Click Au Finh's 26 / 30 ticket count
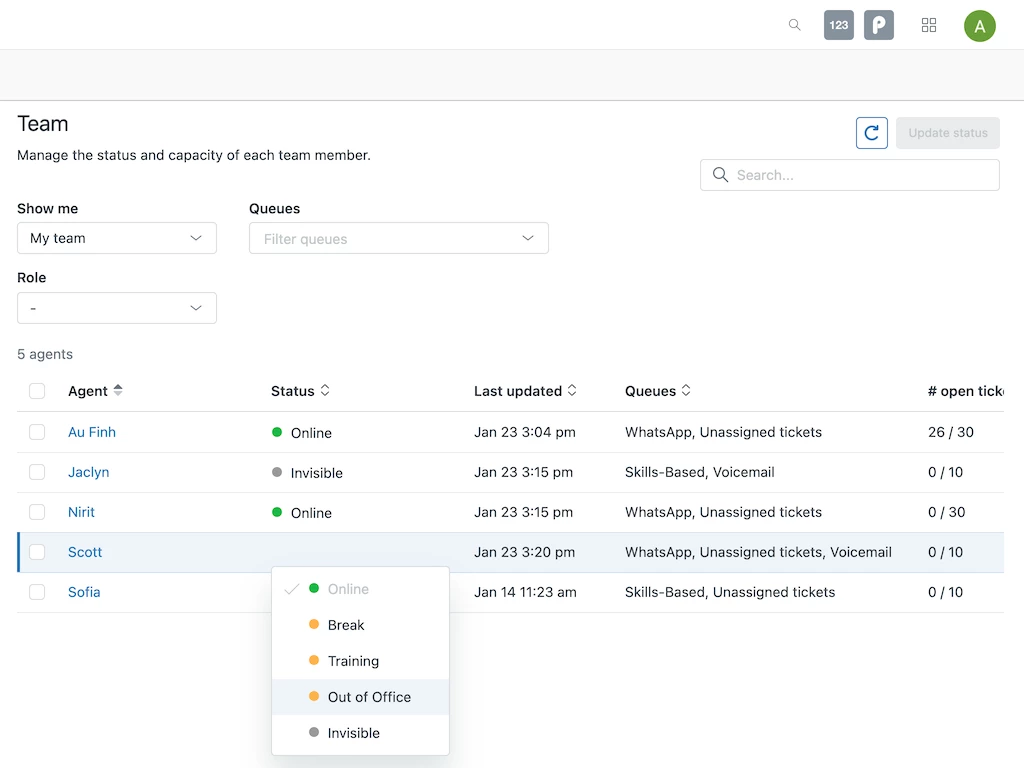Viewport: 1024px width, 768px height. [951, 432]
